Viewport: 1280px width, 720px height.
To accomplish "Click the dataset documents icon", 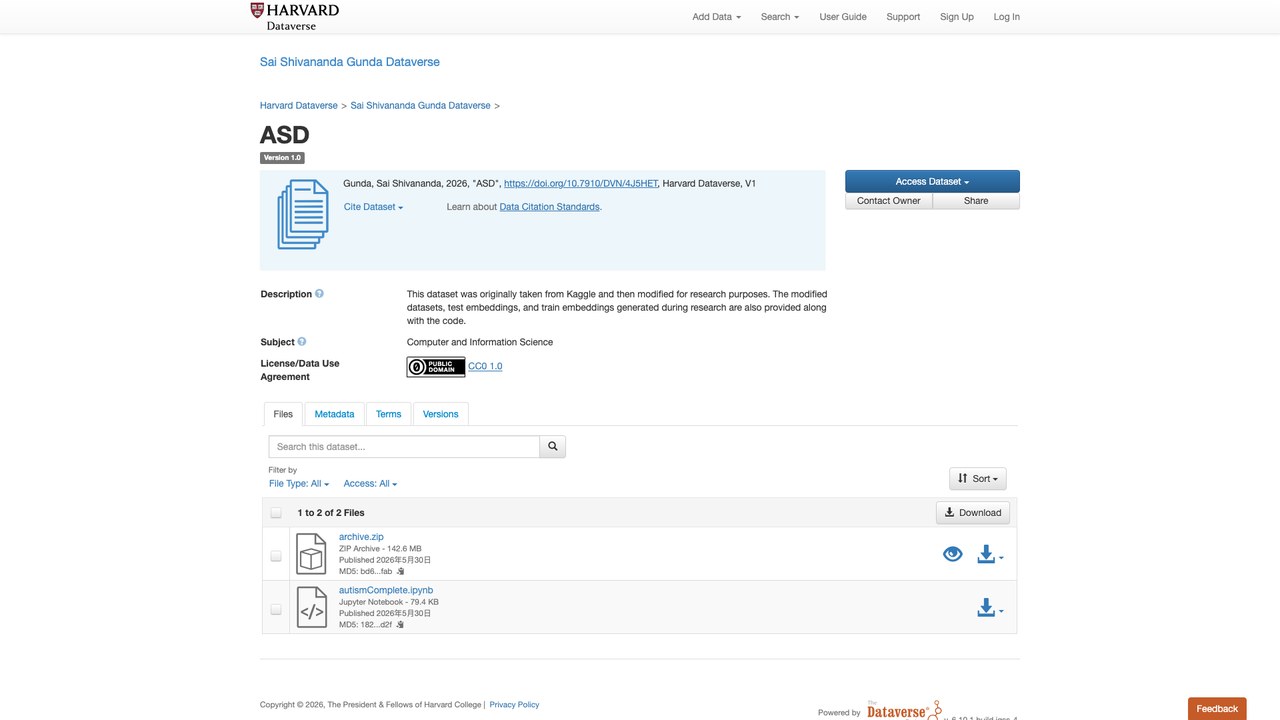I will [303, 214].
